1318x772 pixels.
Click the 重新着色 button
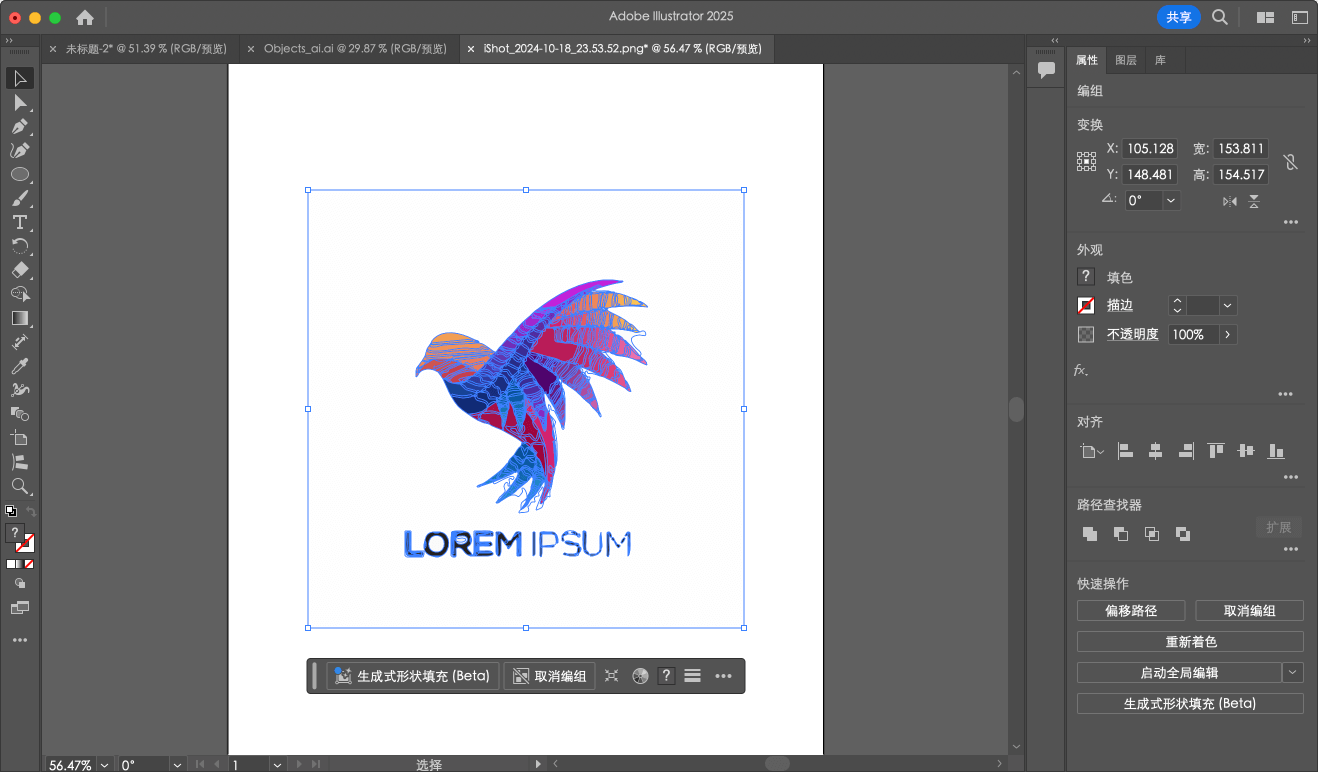tap(1189, 639)
